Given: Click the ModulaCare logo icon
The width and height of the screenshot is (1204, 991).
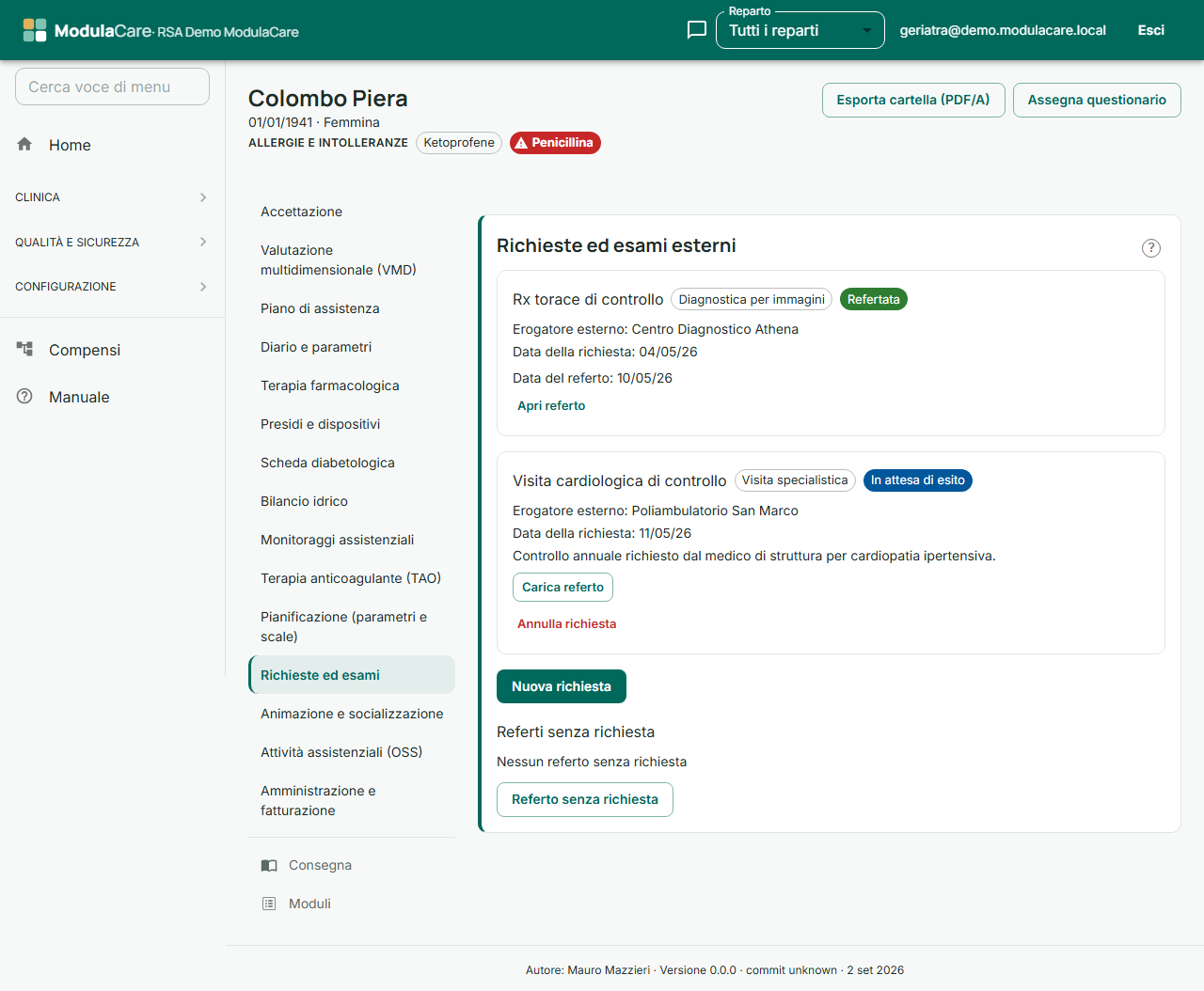Looking at the screenshot, I should [35, 30].
